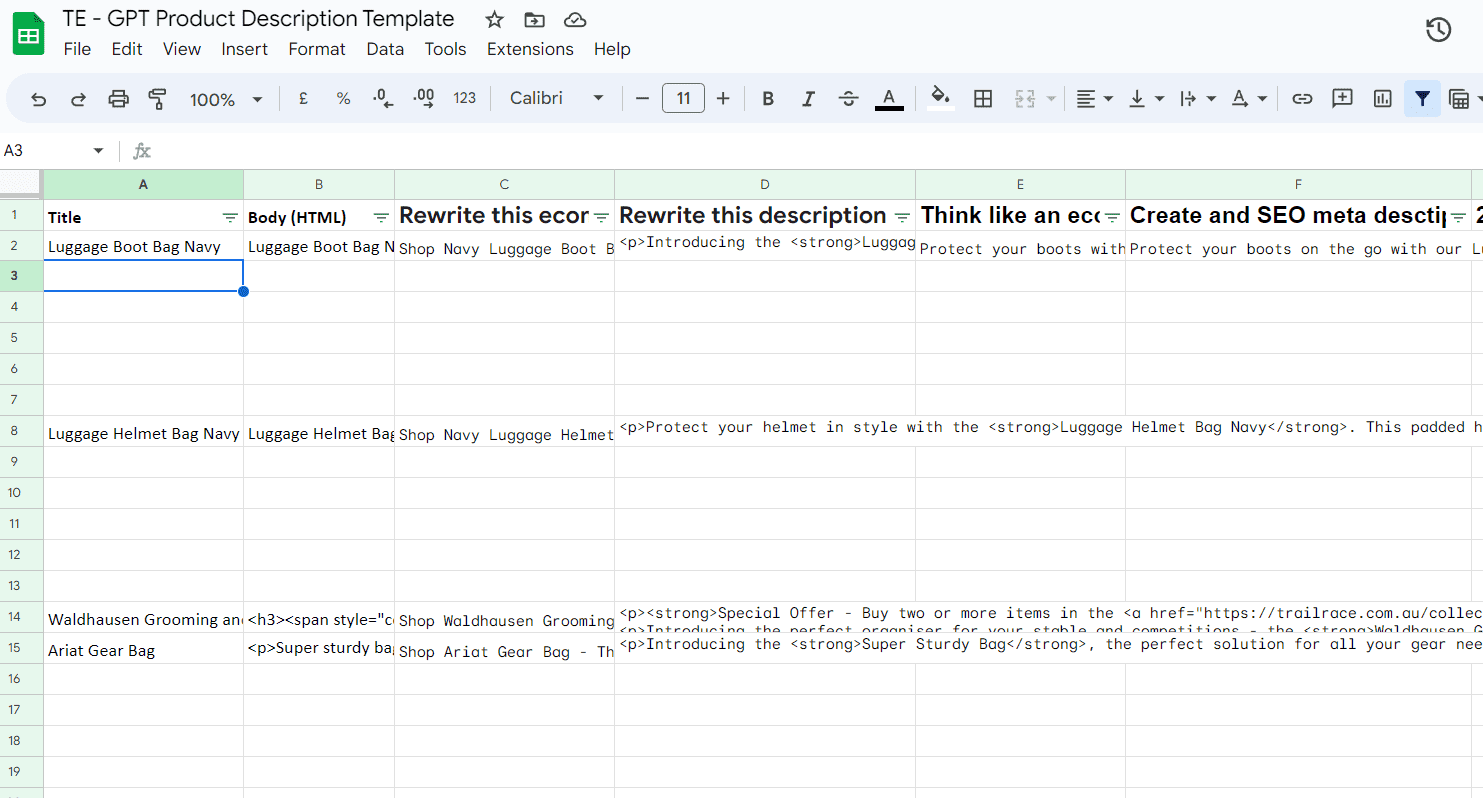This screenshot has width=1483, height=798.
Task: Click the font size field
Action: tap(683, 98)
